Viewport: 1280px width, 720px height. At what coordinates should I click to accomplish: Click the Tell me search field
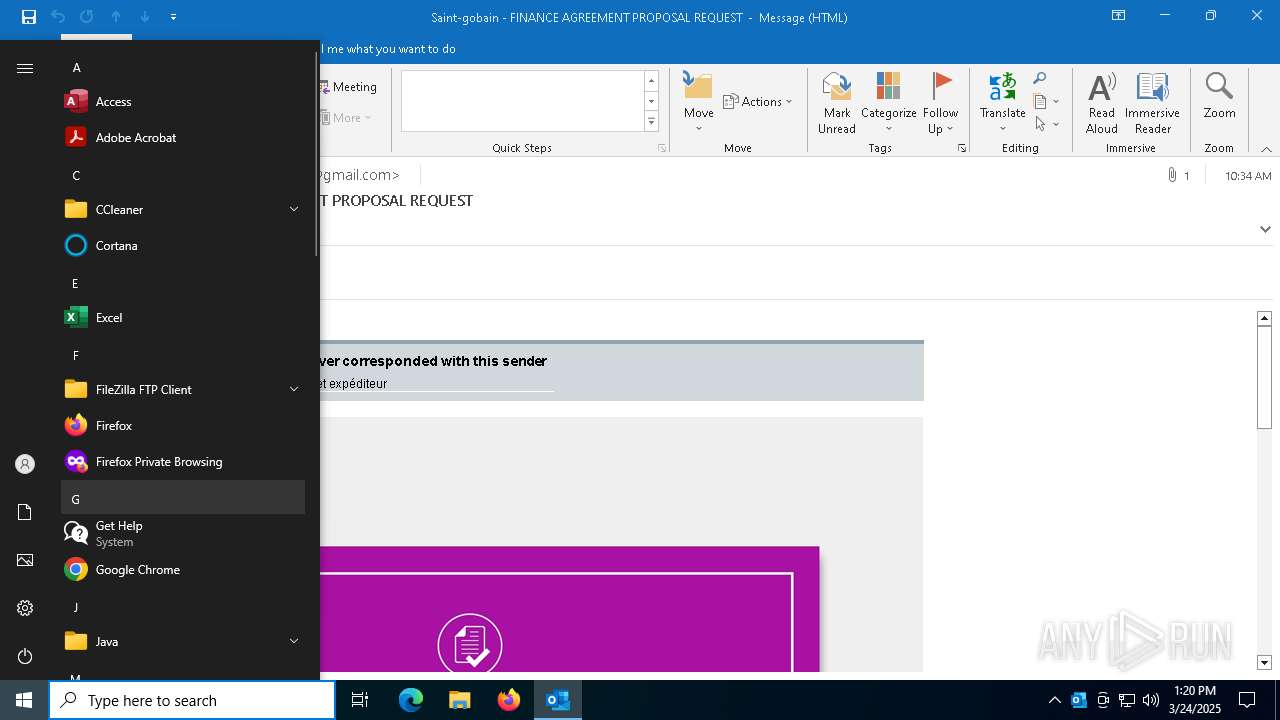(x=390, y=49)
